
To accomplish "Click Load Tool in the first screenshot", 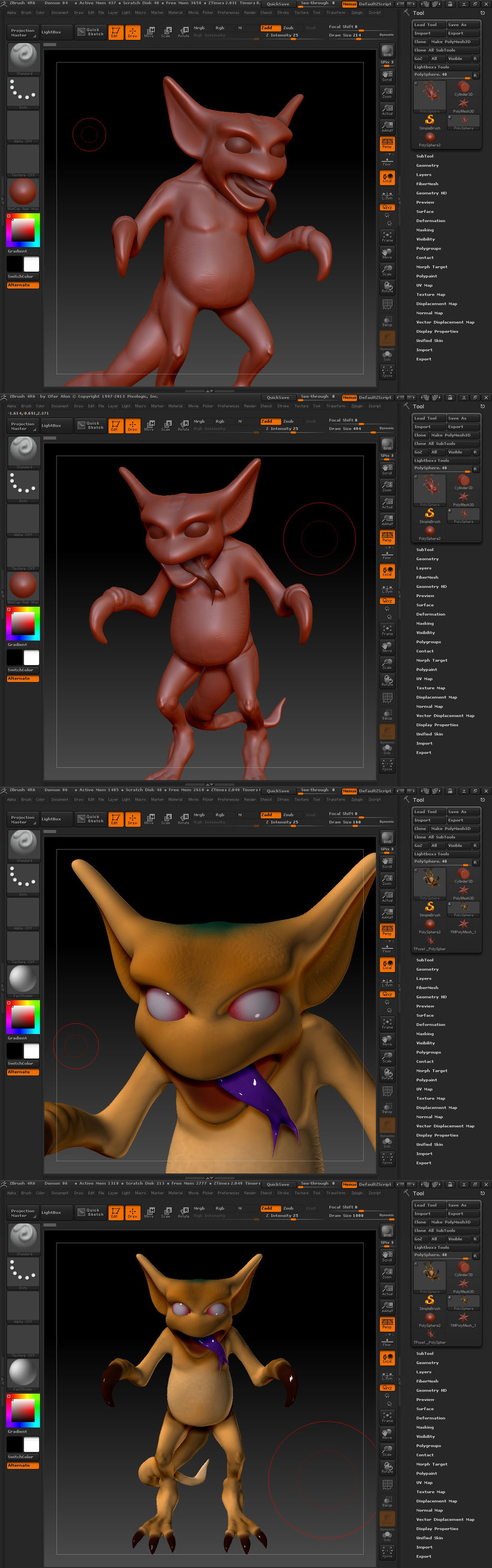I will 429,25.
